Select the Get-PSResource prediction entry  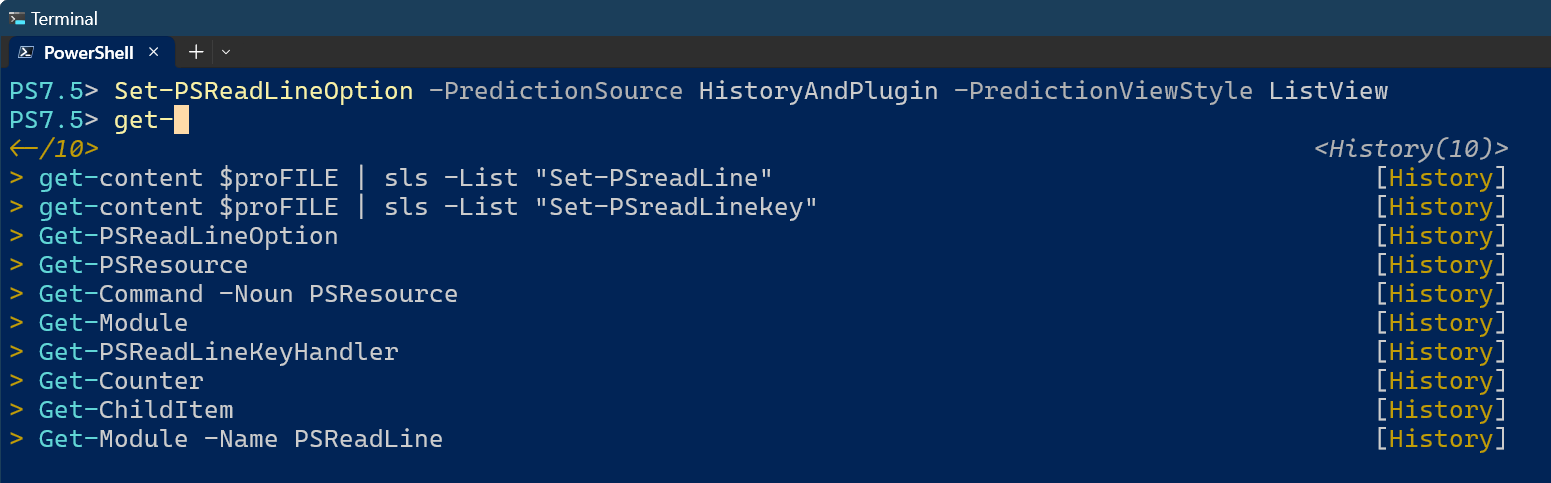143,265
